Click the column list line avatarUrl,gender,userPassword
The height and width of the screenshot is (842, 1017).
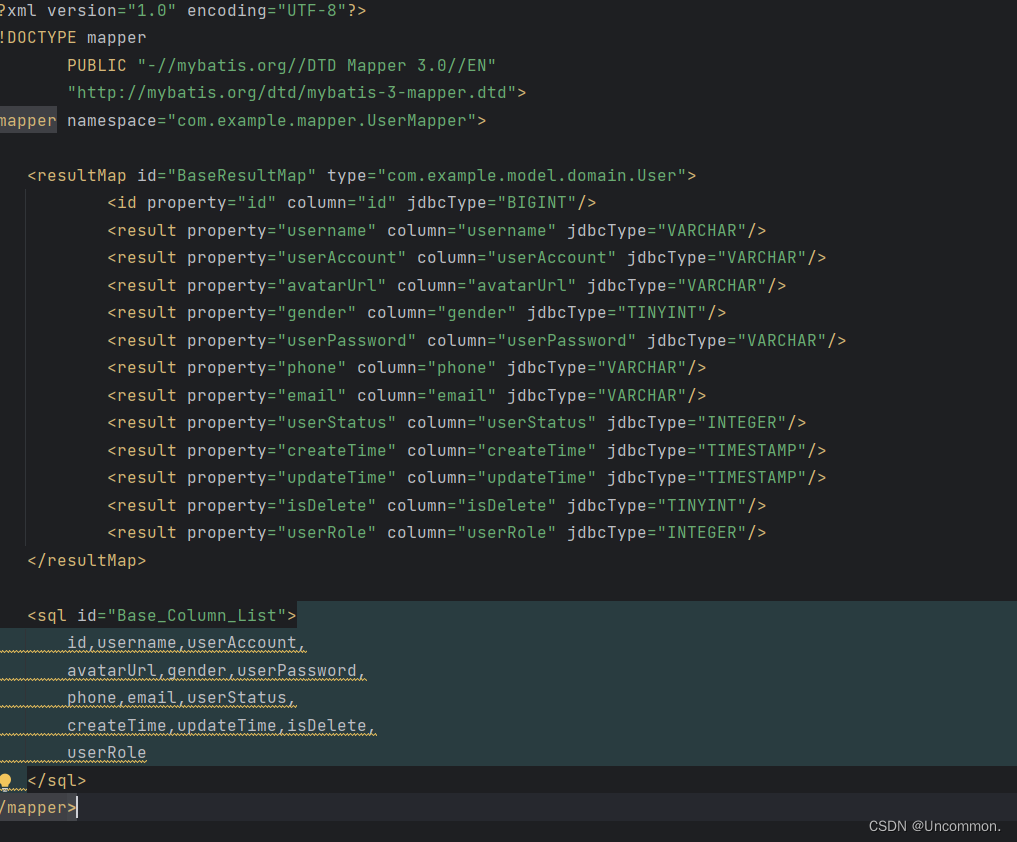click(x=217, y=670)
